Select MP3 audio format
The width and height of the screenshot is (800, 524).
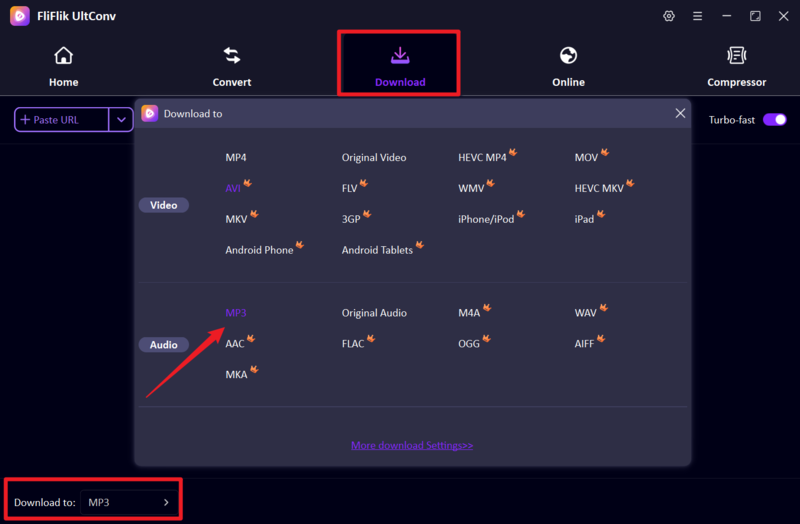(236, 313)
